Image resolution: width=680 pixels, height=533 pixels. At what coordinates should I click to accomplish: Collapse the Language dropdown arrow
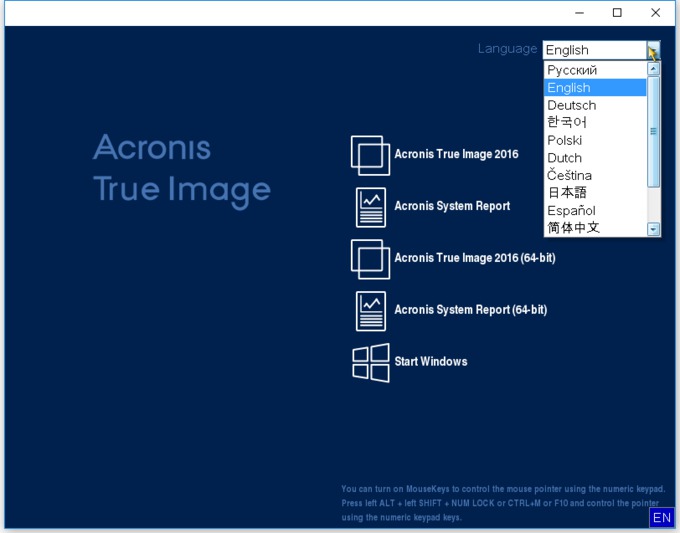click(653, 50)
